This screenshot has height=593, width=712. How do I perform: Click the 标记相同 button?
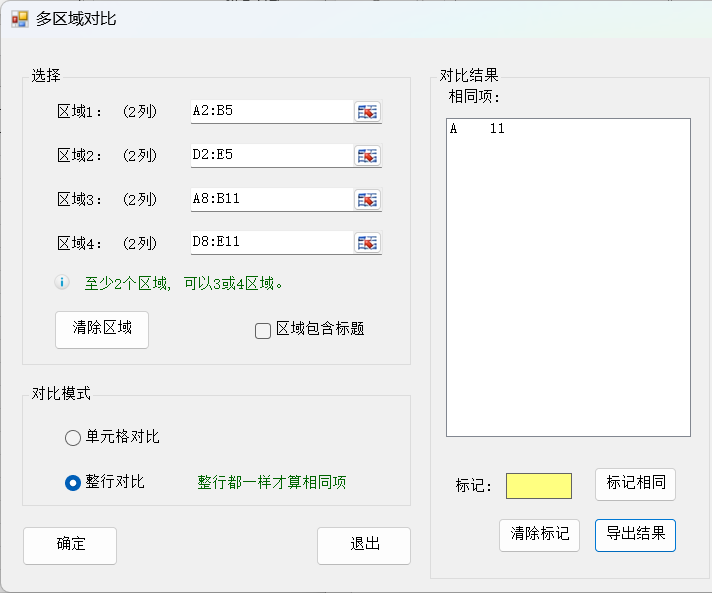coord(635,484)
